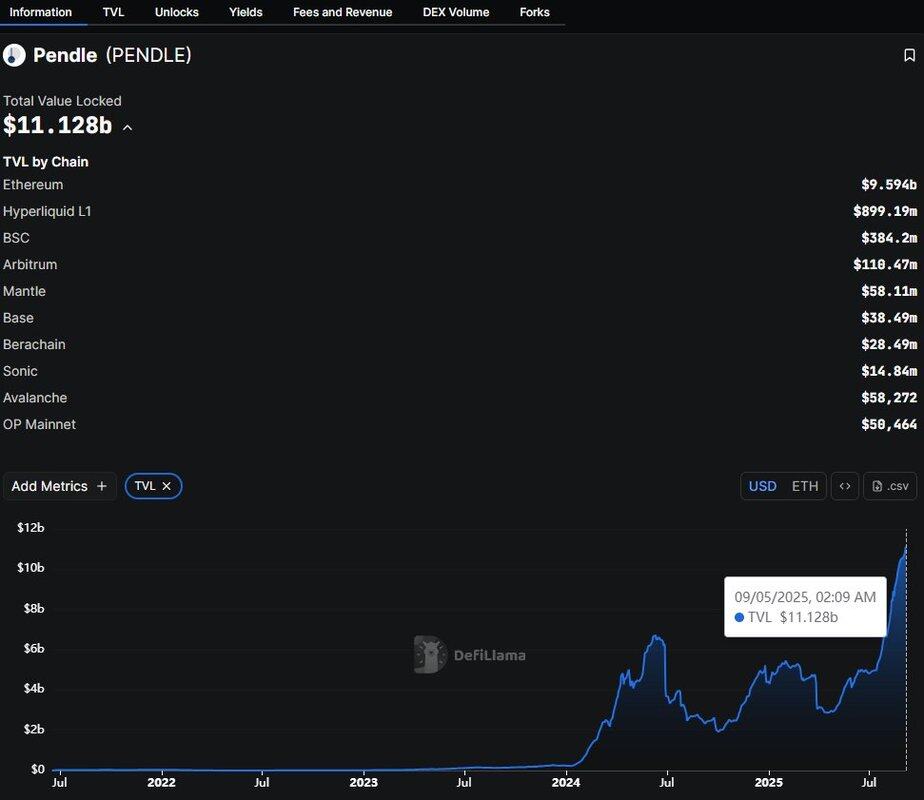
Task: Click the $28.49m Berachain value
Action: pos(889,345)
